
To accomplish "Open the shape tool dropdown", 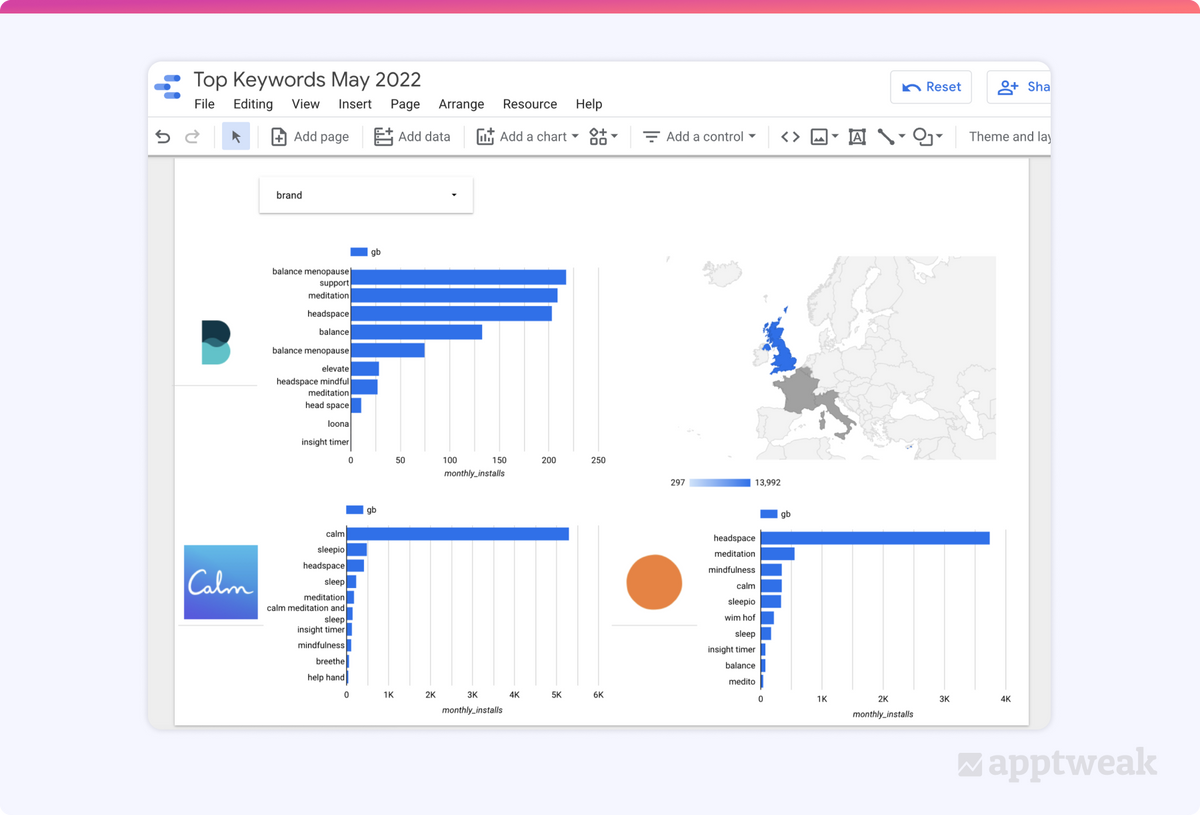I will (927, 137).
